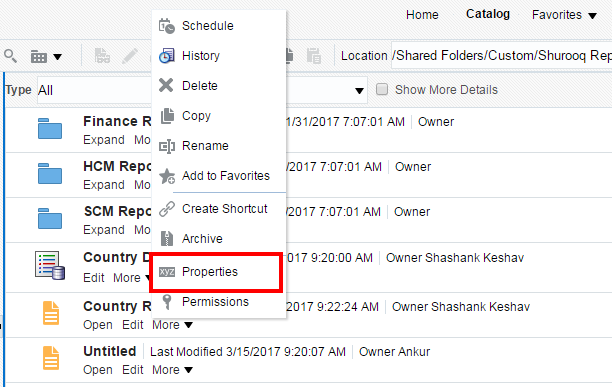Click the Rename icon in menu
The height and width of the screenshot is (387, 612).
click(167, 146)
